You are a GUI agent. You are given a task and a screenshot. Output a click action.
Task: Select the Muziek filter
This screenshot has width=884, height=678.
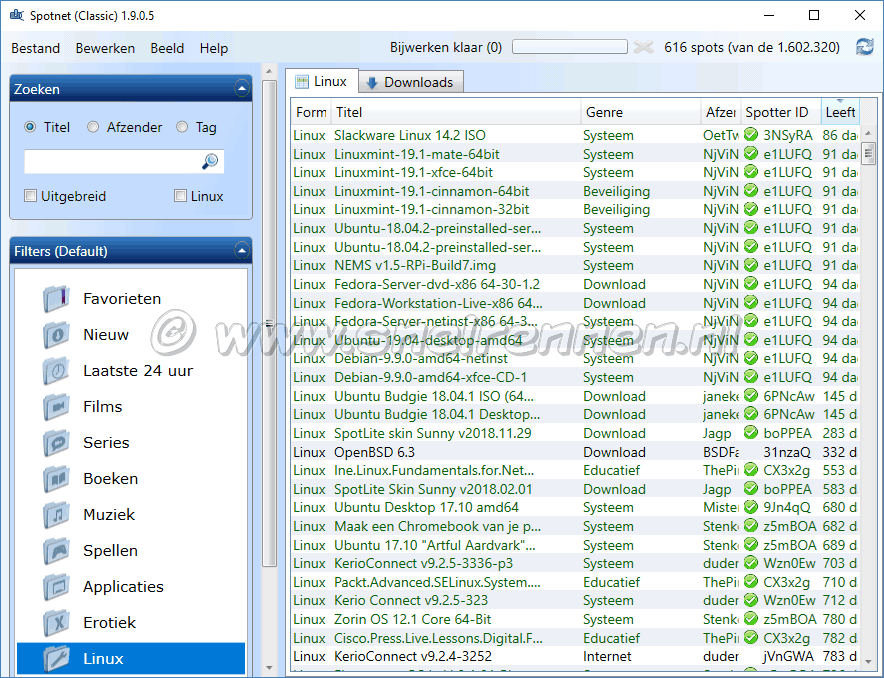pos(109,515)
